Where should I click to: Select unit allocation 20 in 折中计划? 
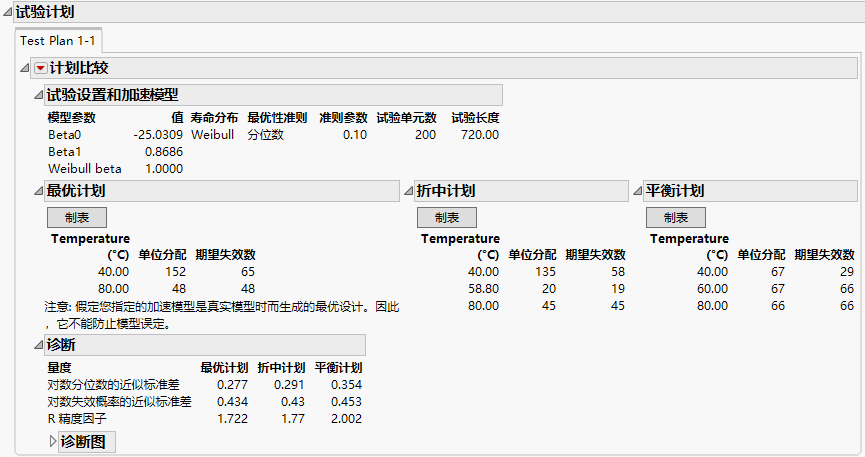(549, 289)
